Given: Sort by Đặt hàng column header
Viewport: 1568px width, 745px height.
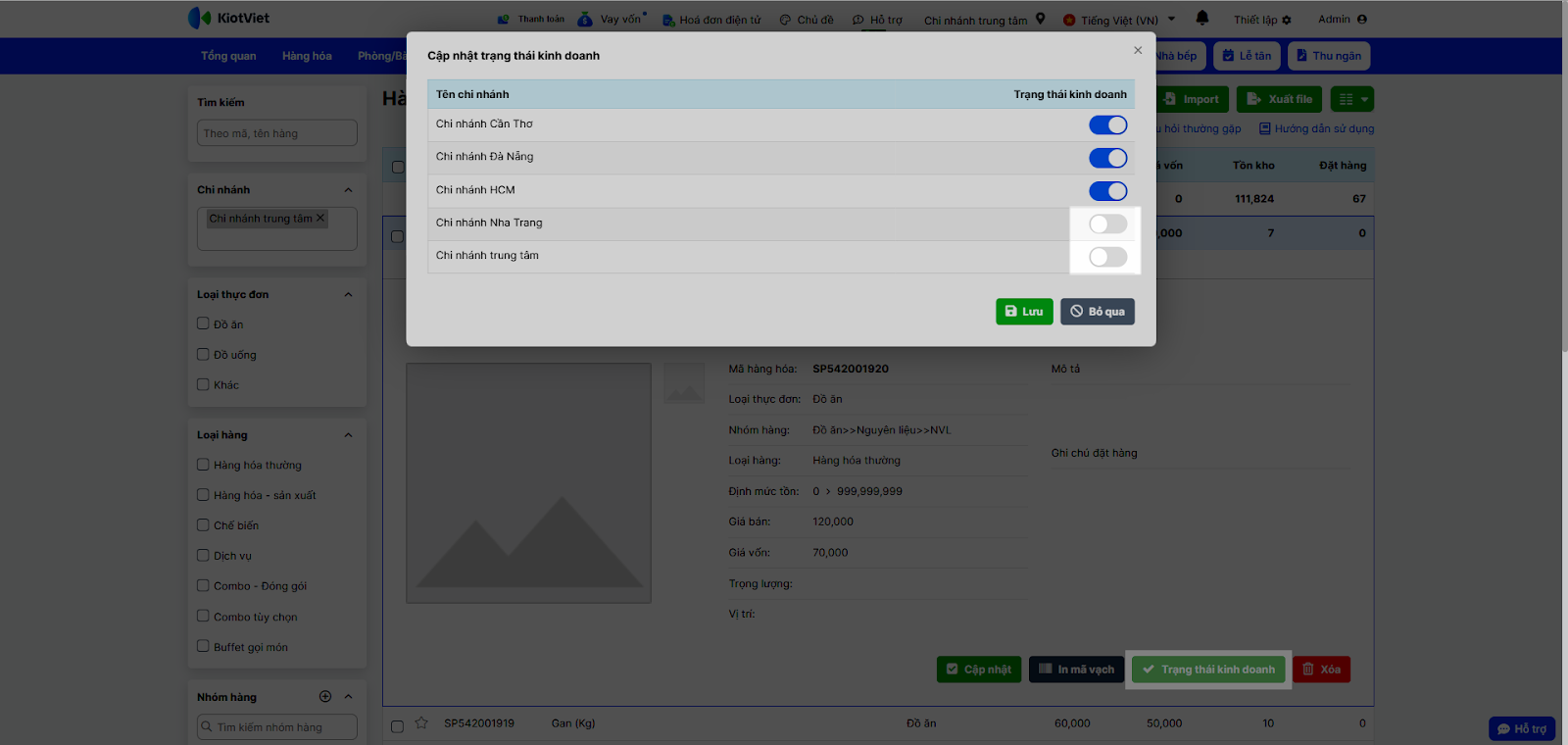Looking at the screenshot, I should [1343, 166].
